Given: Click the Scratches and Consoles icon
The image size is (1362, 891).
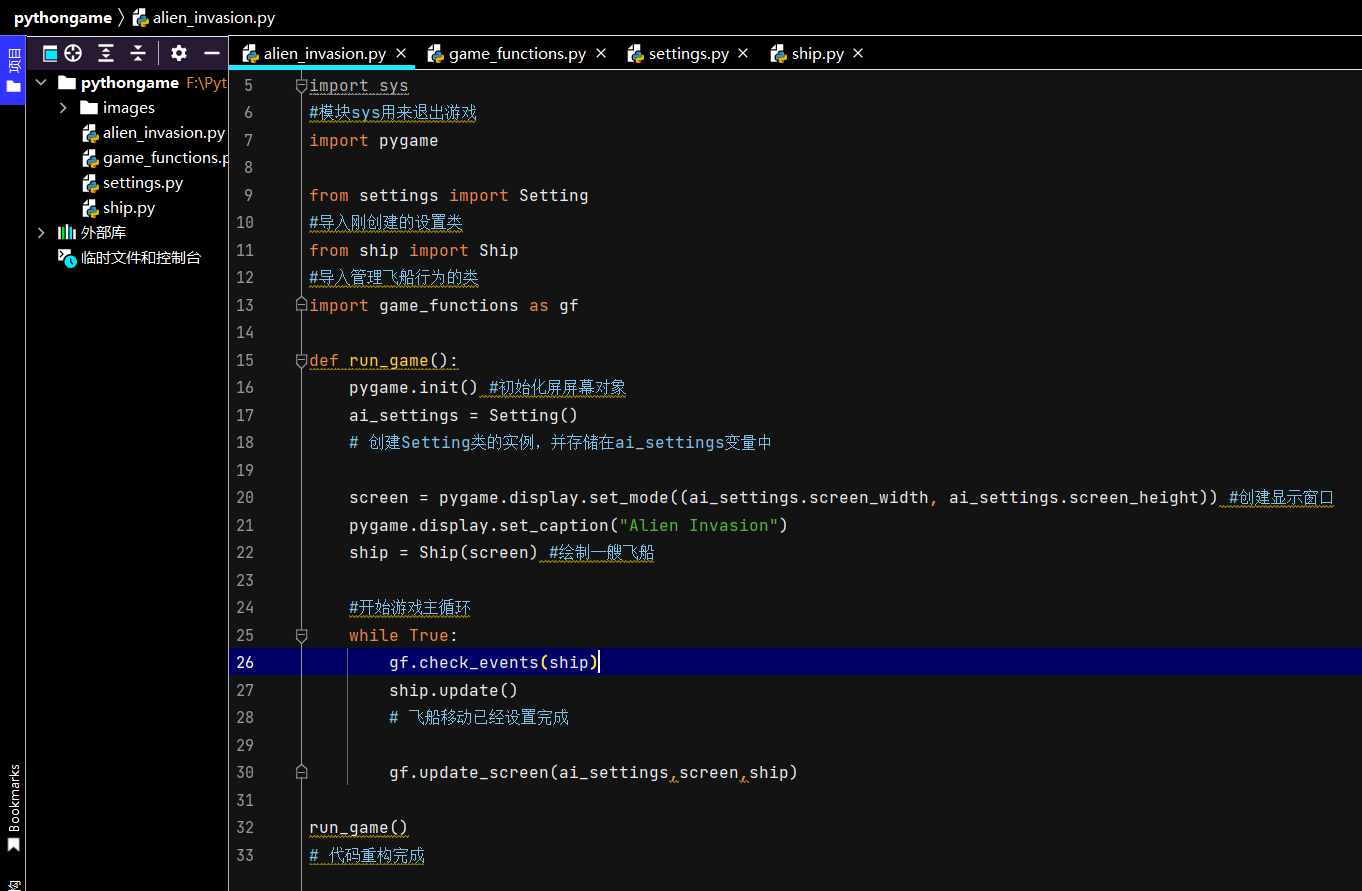Looking at the screenshot, I should 67,257.
